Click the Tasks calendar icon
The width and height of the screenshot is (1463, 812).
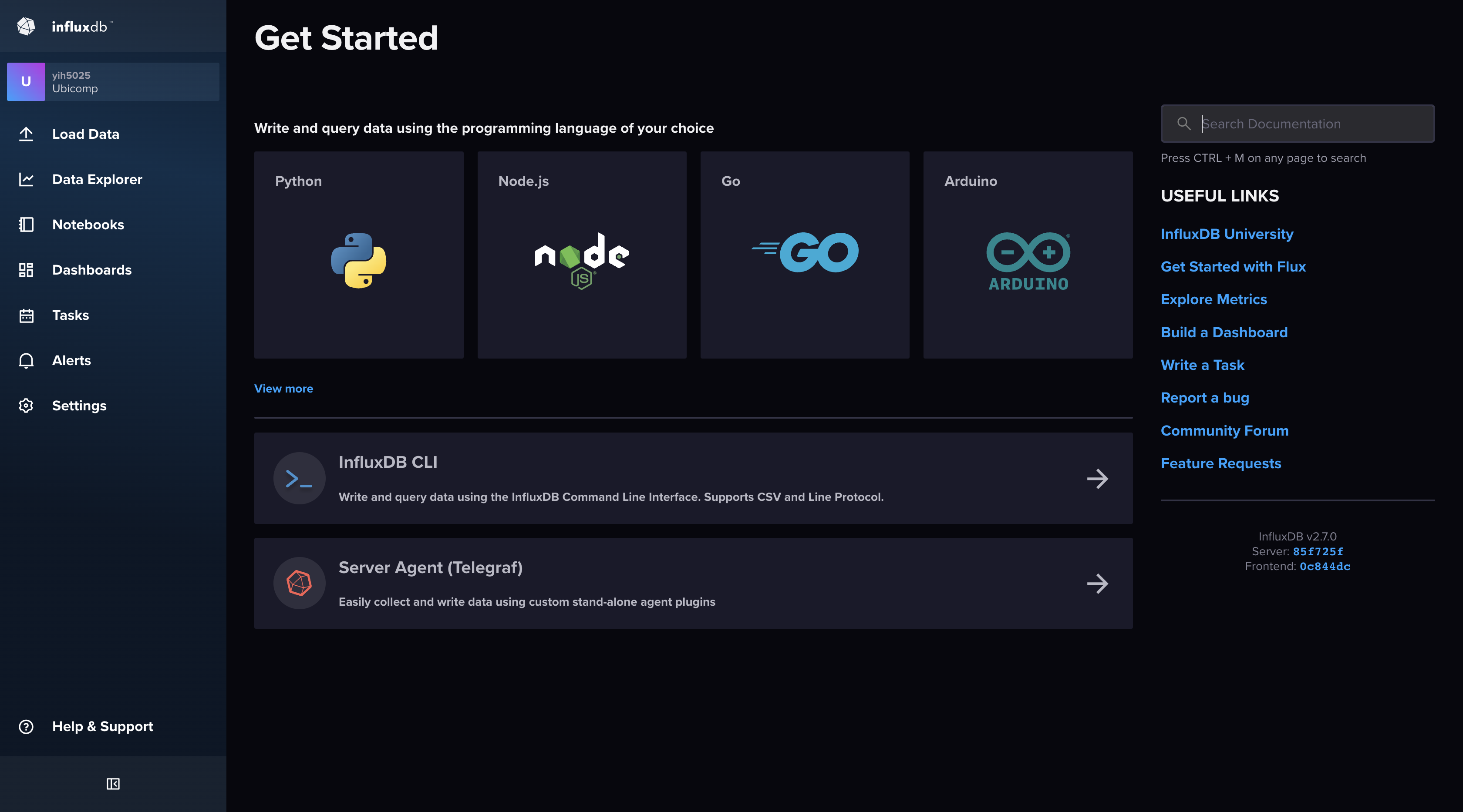(x=26, y=315)
